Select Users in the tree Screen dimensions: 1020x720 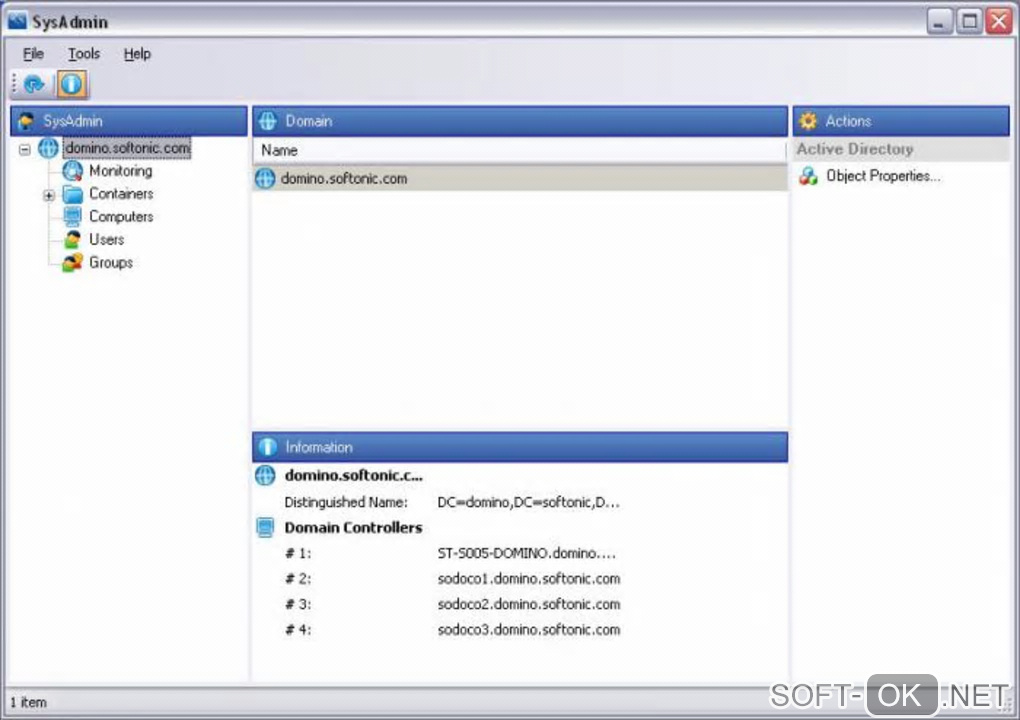click(x=106, y=239)
